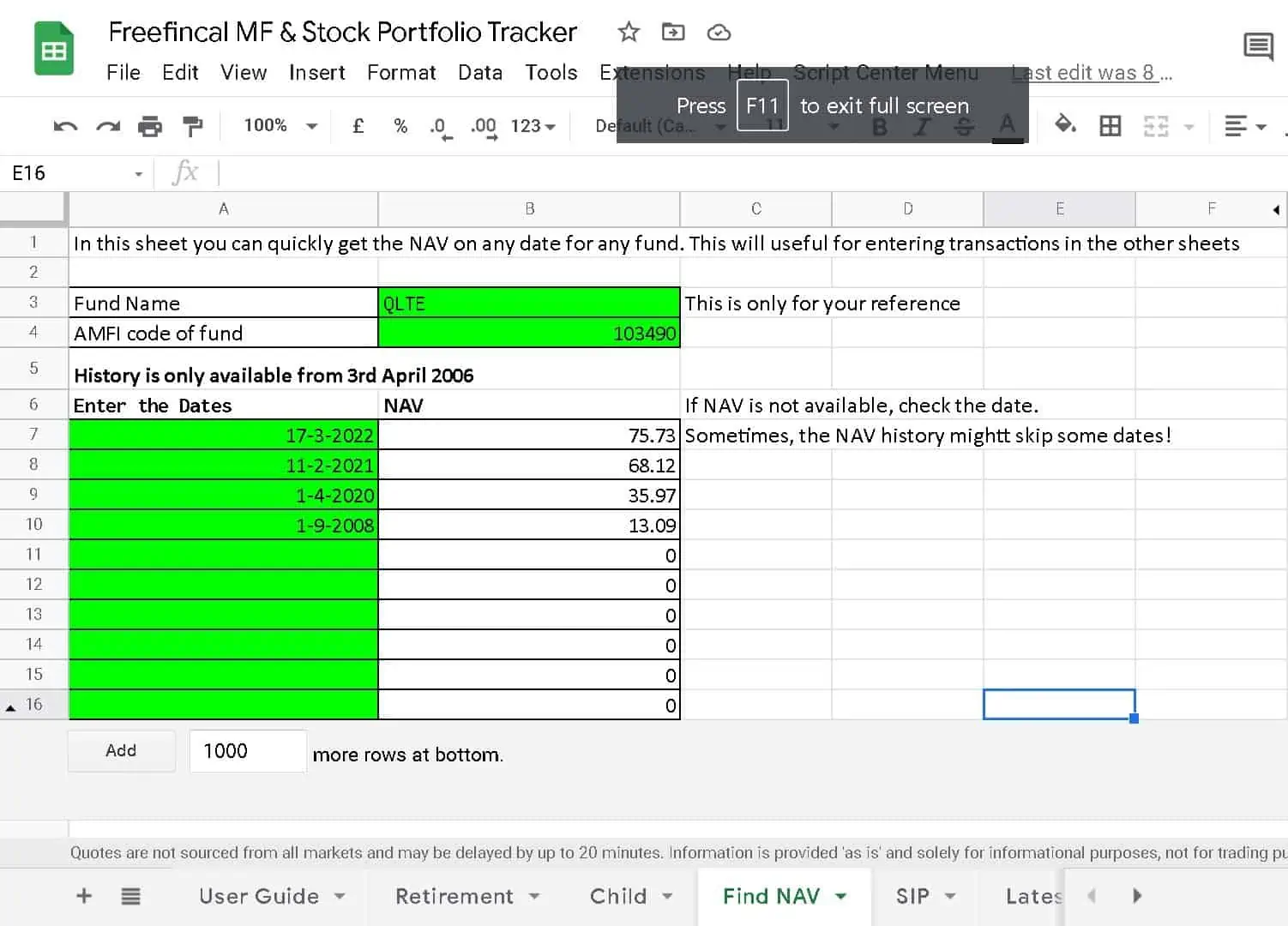
Task: Open the move to folder icon
Action: [673, 33]
